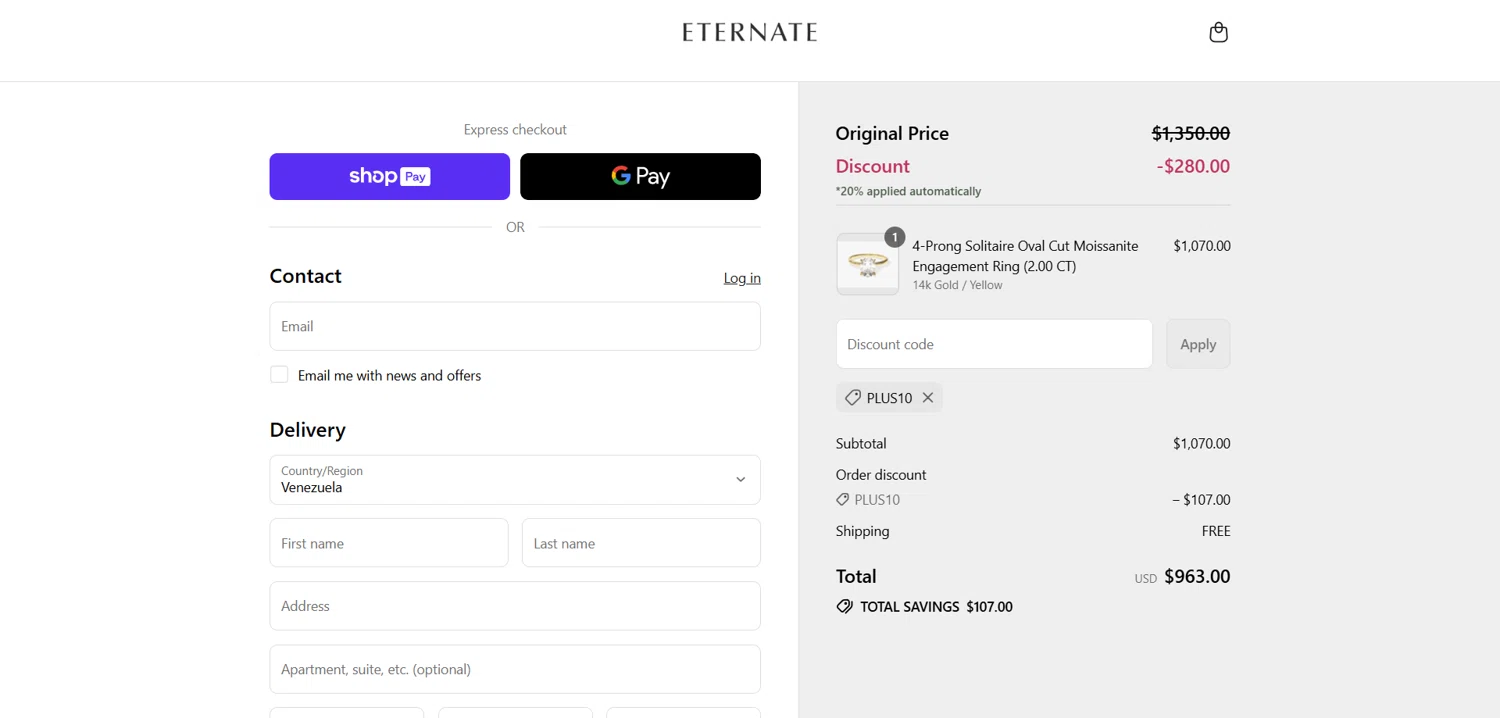This screenshot has height=718, width=1500.
Task: Click the tag icon under Order discount
Action: [843, 500]
